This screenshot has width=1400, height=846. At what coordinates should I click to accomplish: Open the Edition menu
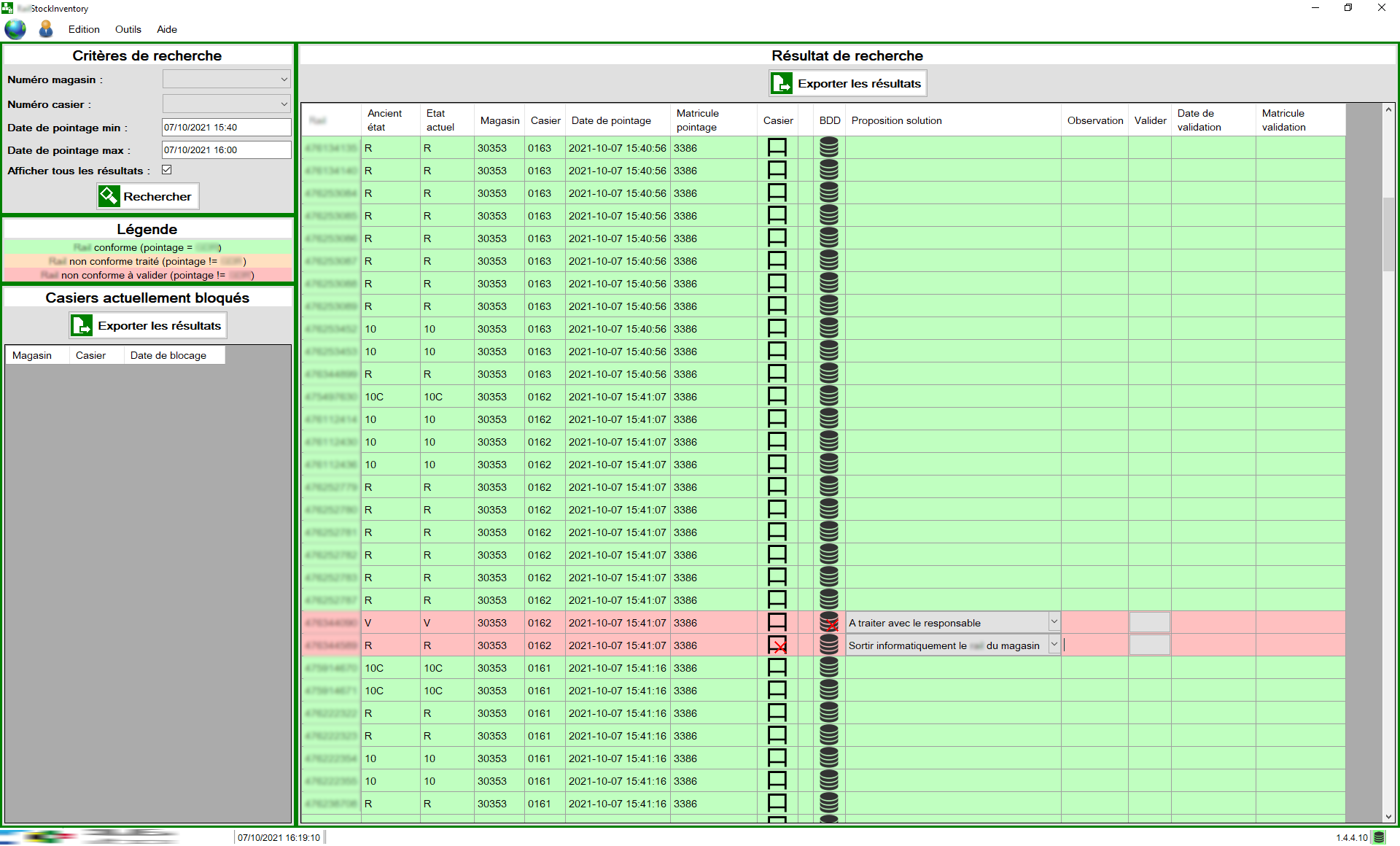[x=84, y=29]
